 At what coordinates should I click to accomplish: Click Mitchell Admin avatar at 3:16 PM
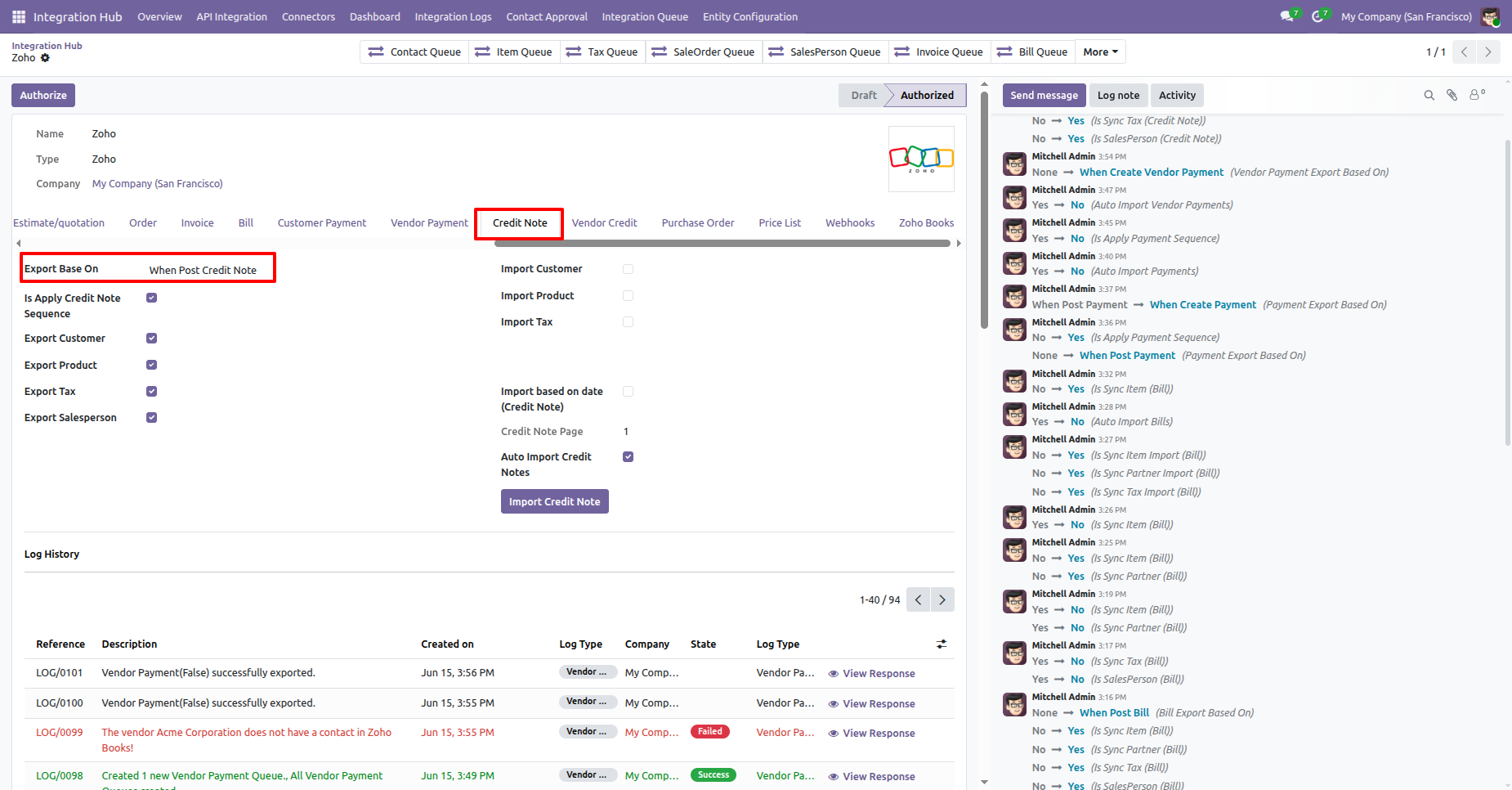pyautogui.click(x=1015, y=705)
